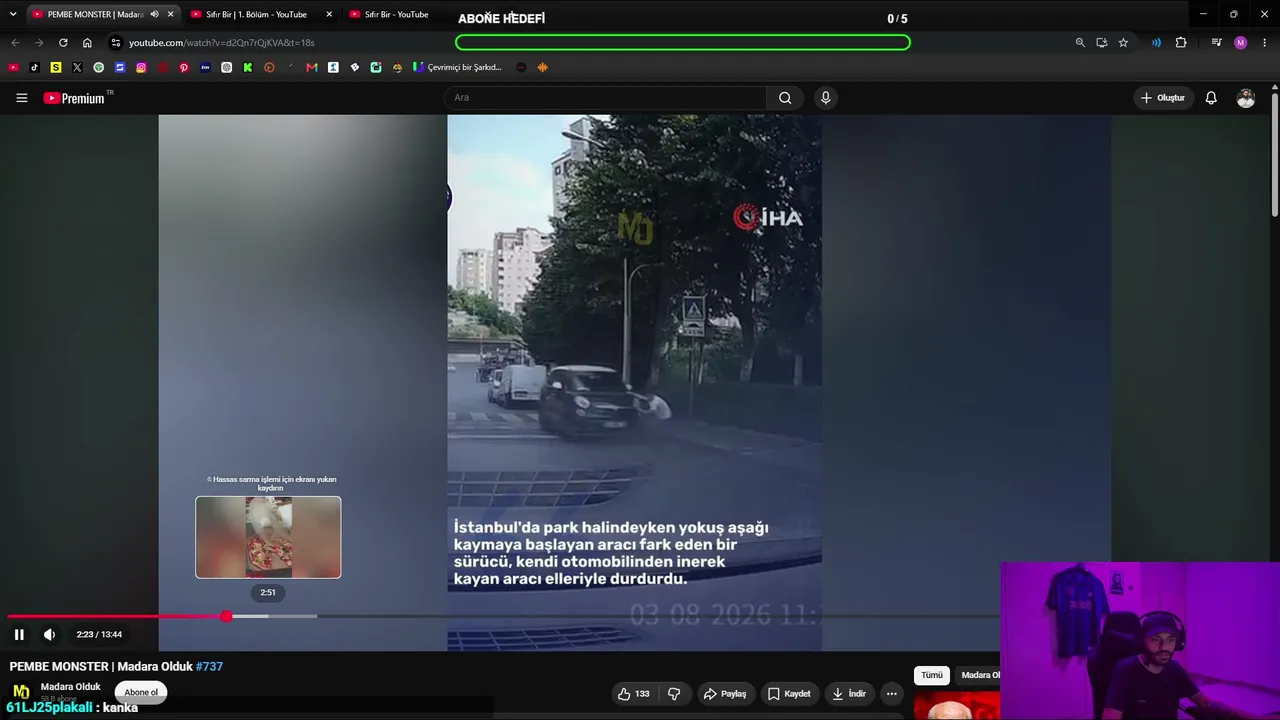Click the İndir download button
The height and width of the screenshot is (720, 1280).
coord(849,694)
